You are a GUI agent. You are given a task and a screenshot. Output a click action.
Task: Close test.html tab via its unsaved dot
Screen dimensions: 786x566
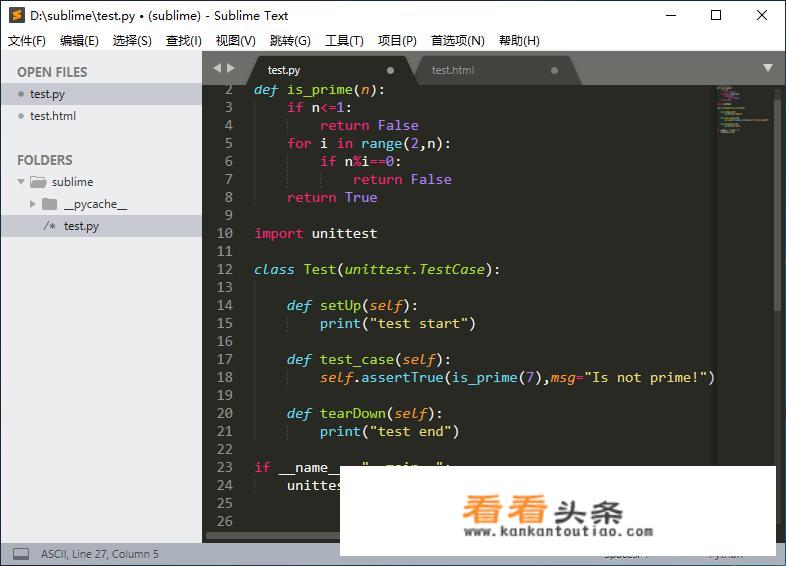(x=554, y=71)
